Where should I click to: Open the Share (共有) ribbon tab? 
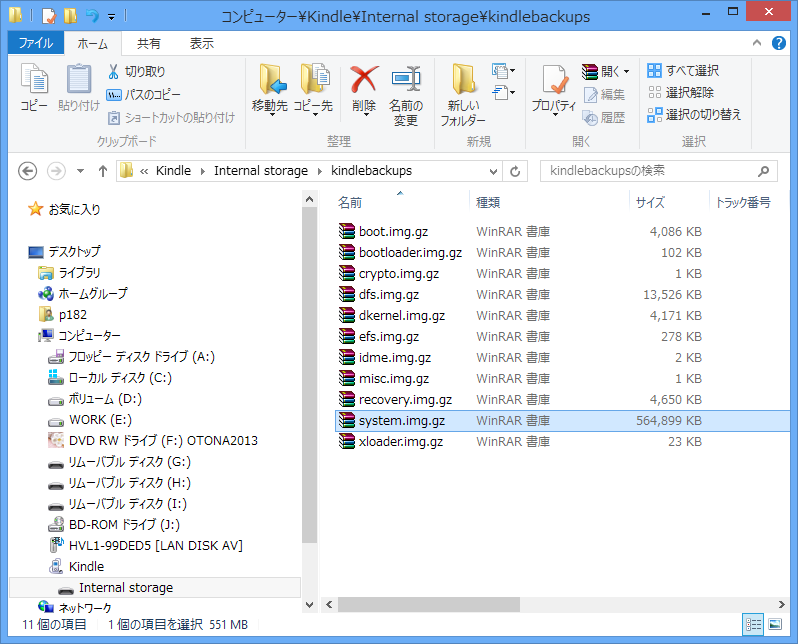149,44
